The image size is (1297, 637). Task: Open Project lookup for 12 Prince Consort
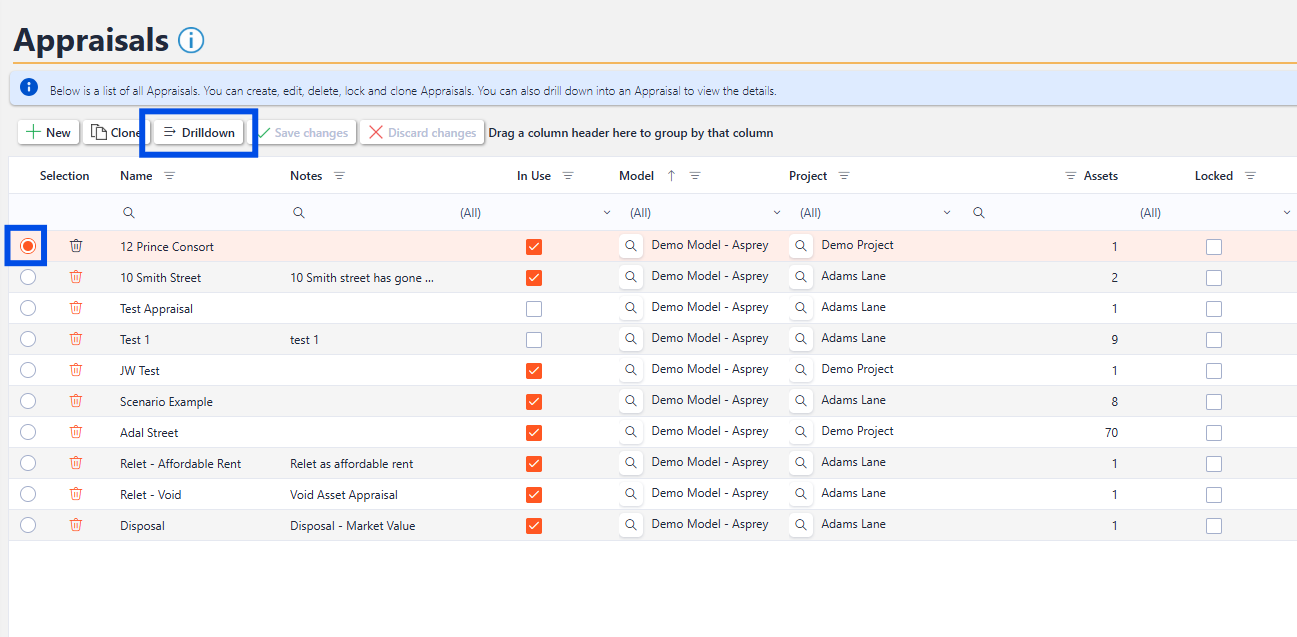[x=801, y=246]
